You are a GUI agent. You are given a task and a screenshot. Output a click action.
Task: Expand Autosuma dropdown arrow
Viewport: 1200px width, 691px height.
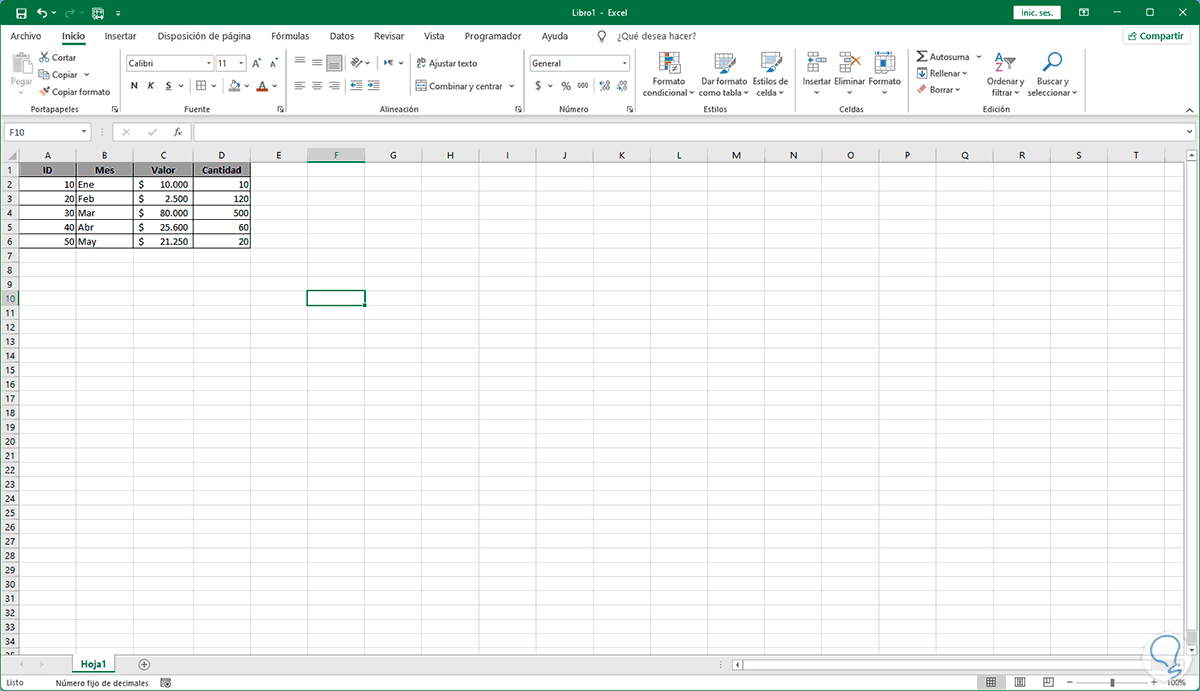978,57
